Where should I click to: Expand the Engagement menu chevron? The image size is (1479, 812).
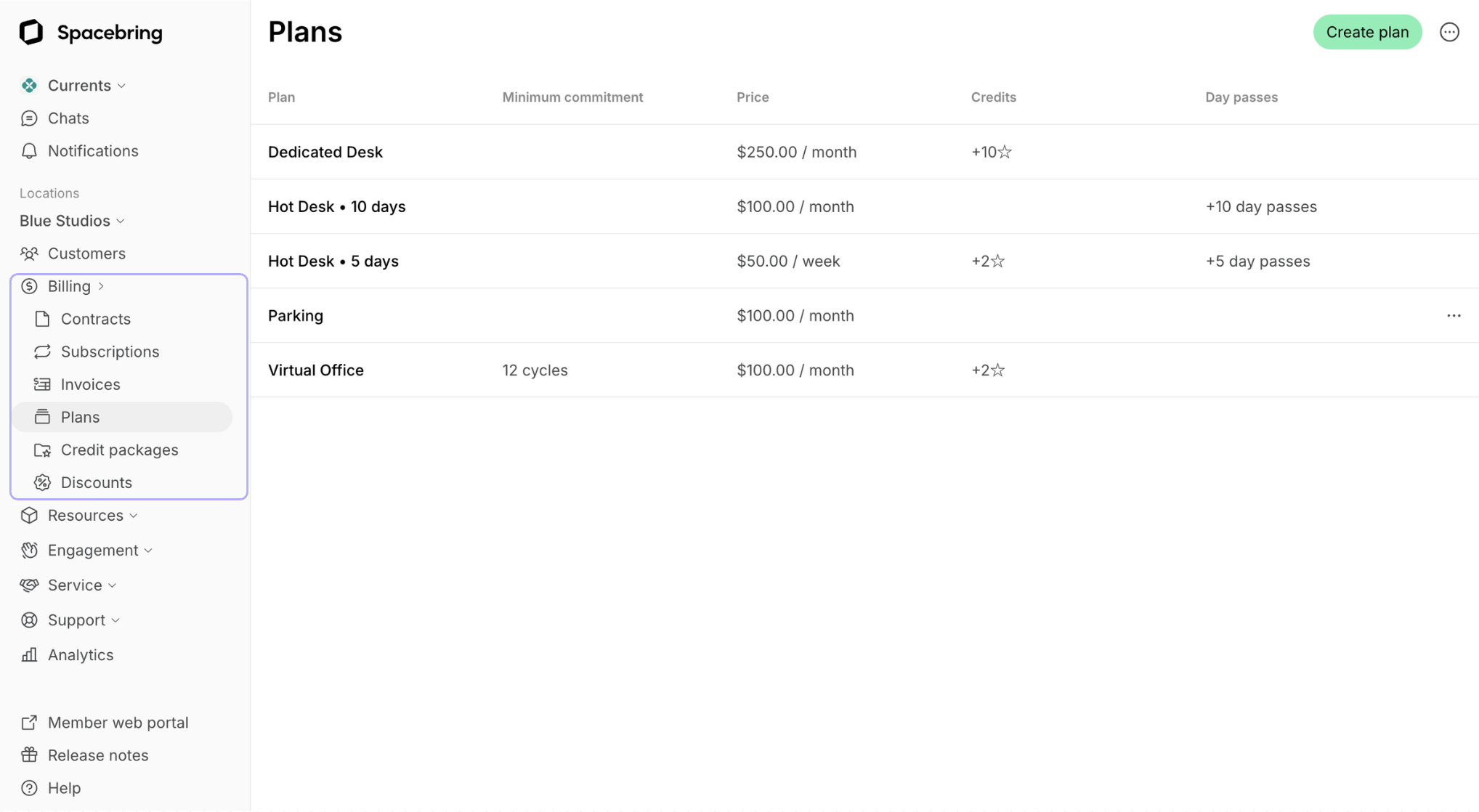(x=148, y=551)
